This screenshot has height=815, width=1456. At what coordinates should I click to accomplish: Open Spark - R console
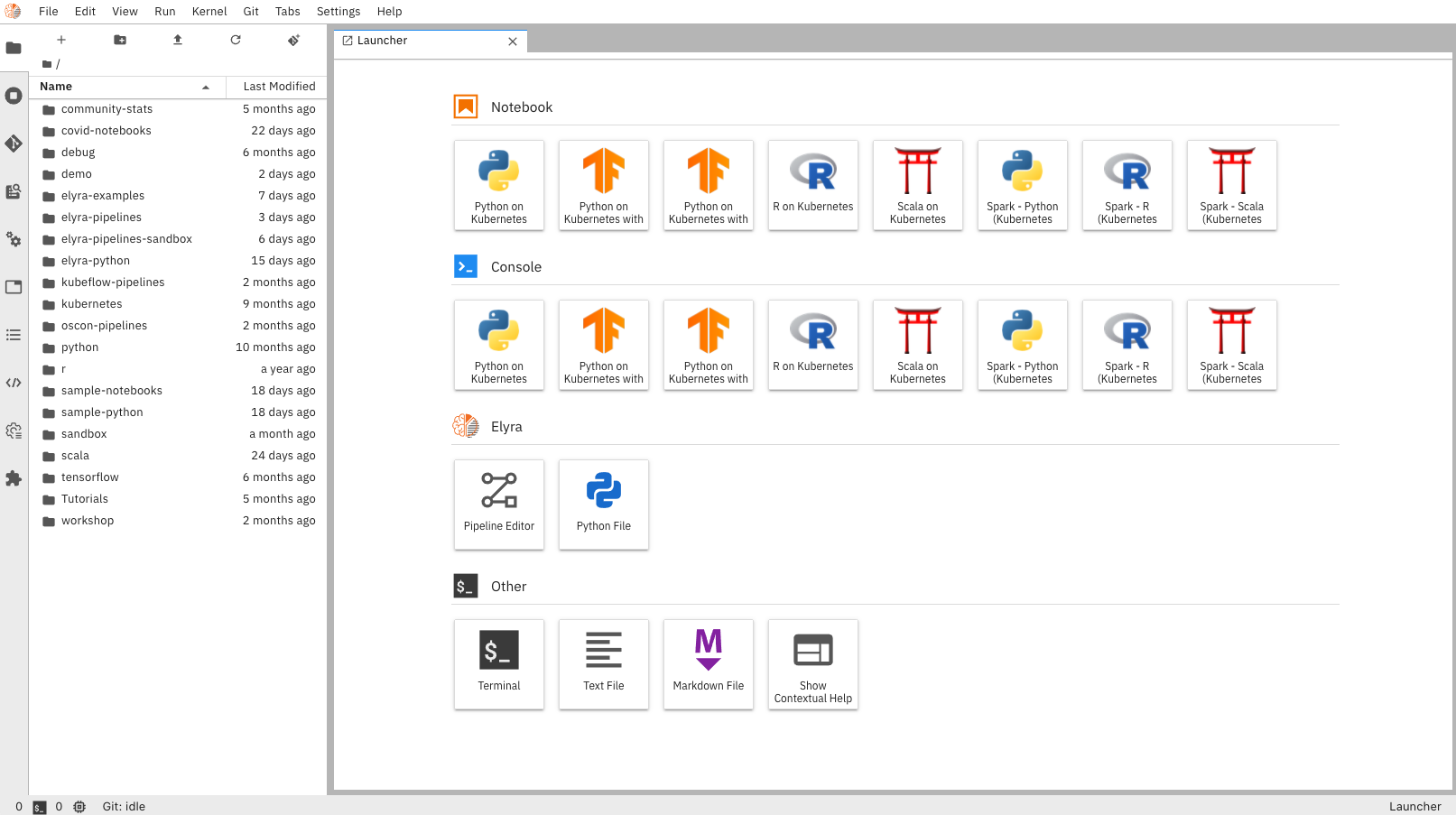tap(1127, 345)
